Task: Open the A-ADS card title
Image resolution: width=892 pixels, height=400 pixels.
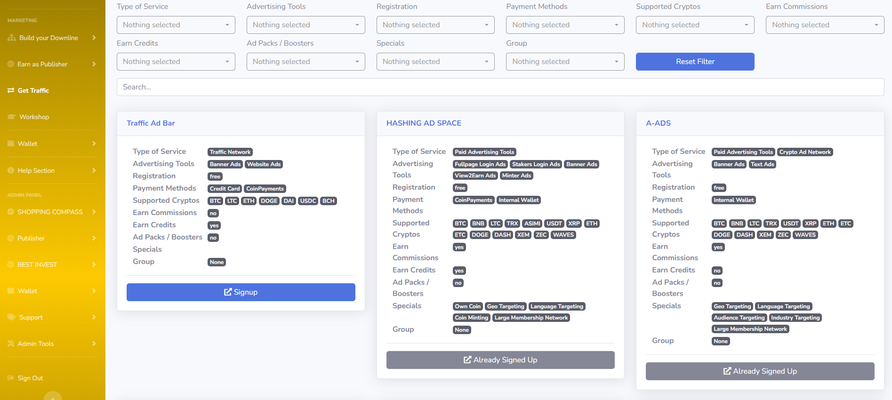Action: [x=658, y=123]
